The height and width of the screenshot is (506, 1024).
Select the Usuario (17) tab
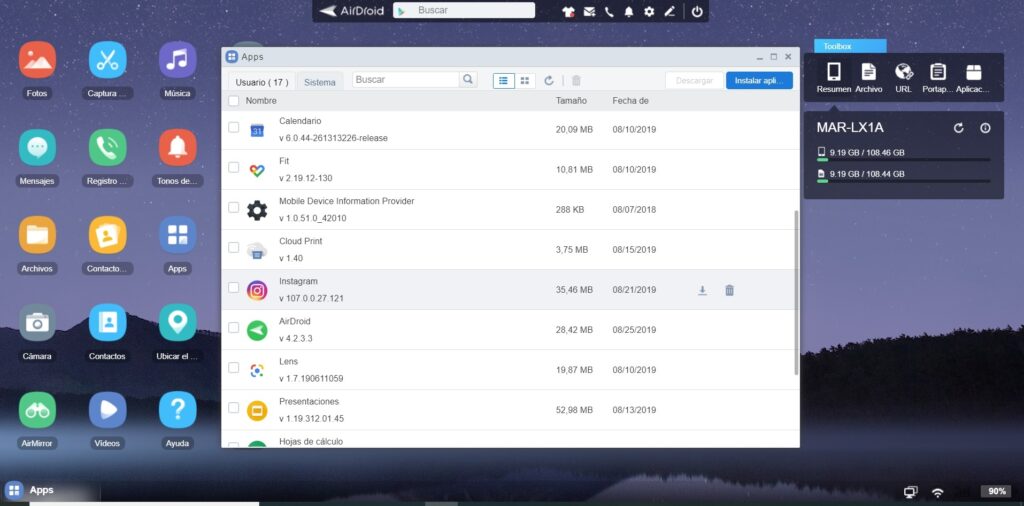click(x=261, y=82)
